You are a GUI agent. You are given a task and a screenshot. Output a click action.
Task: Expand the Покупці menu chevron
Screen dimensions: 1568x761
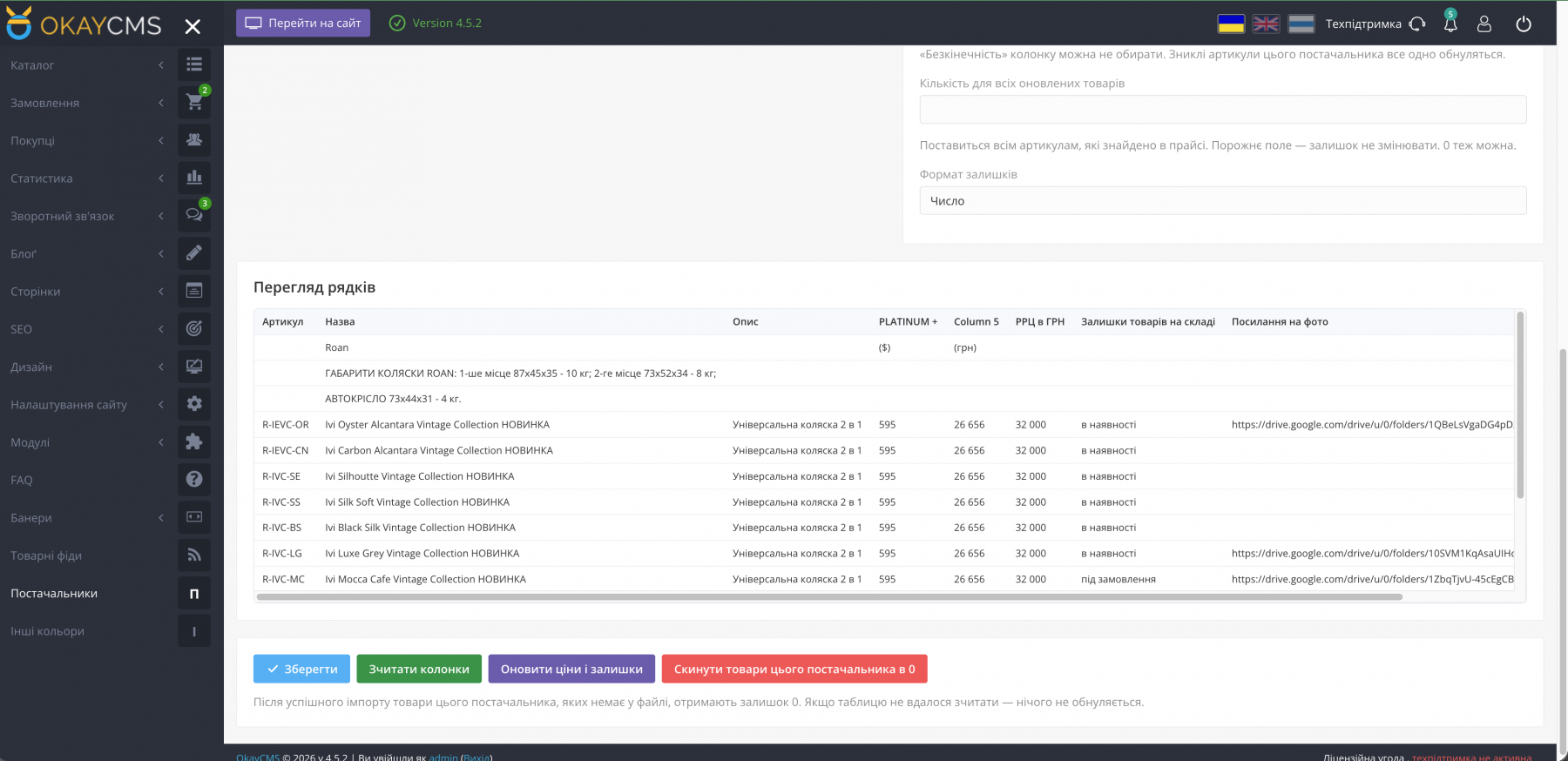point(161,141)
